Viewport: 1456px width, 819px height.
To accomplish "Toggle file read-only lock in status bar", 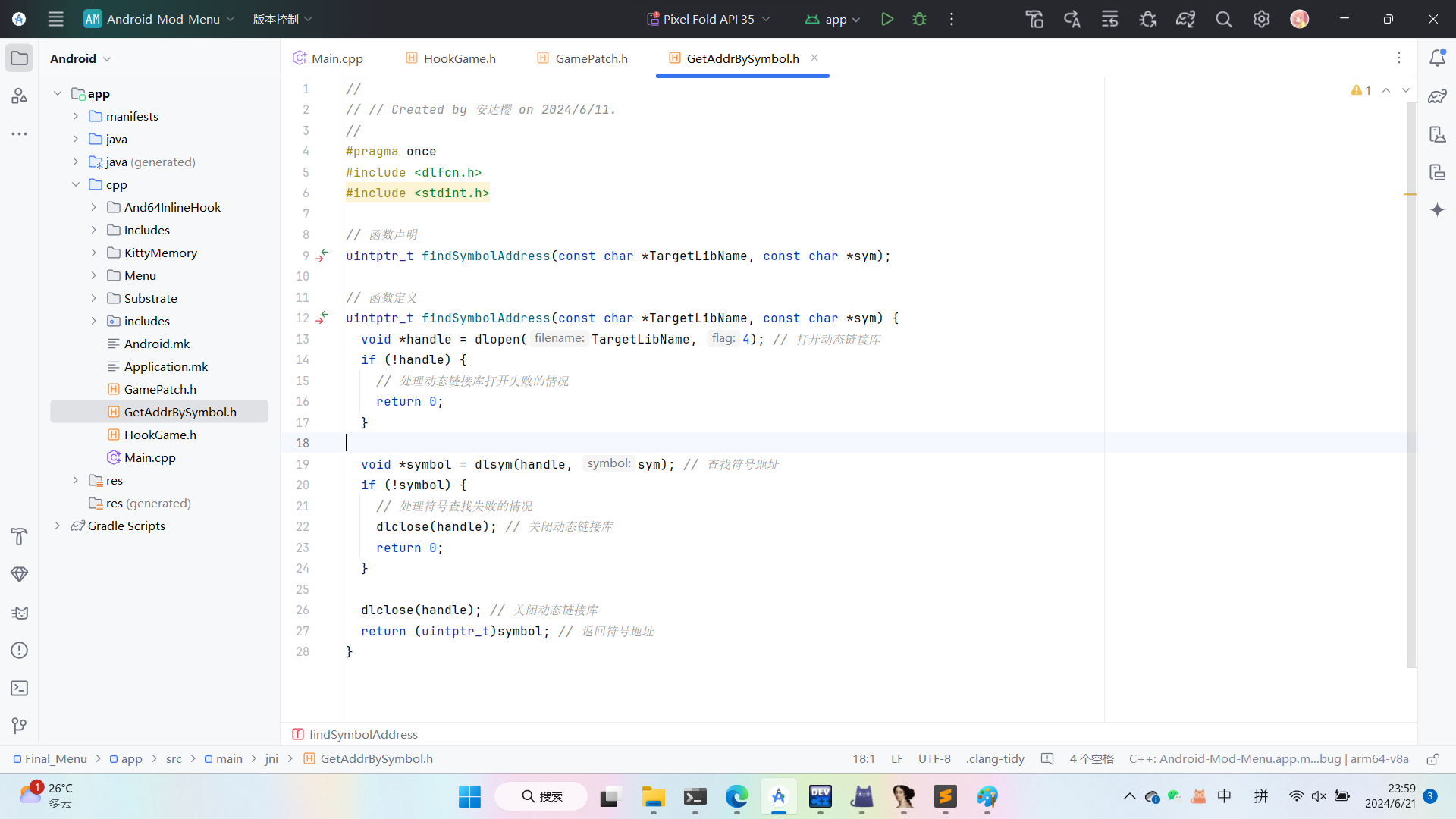I will [1432, 759].
